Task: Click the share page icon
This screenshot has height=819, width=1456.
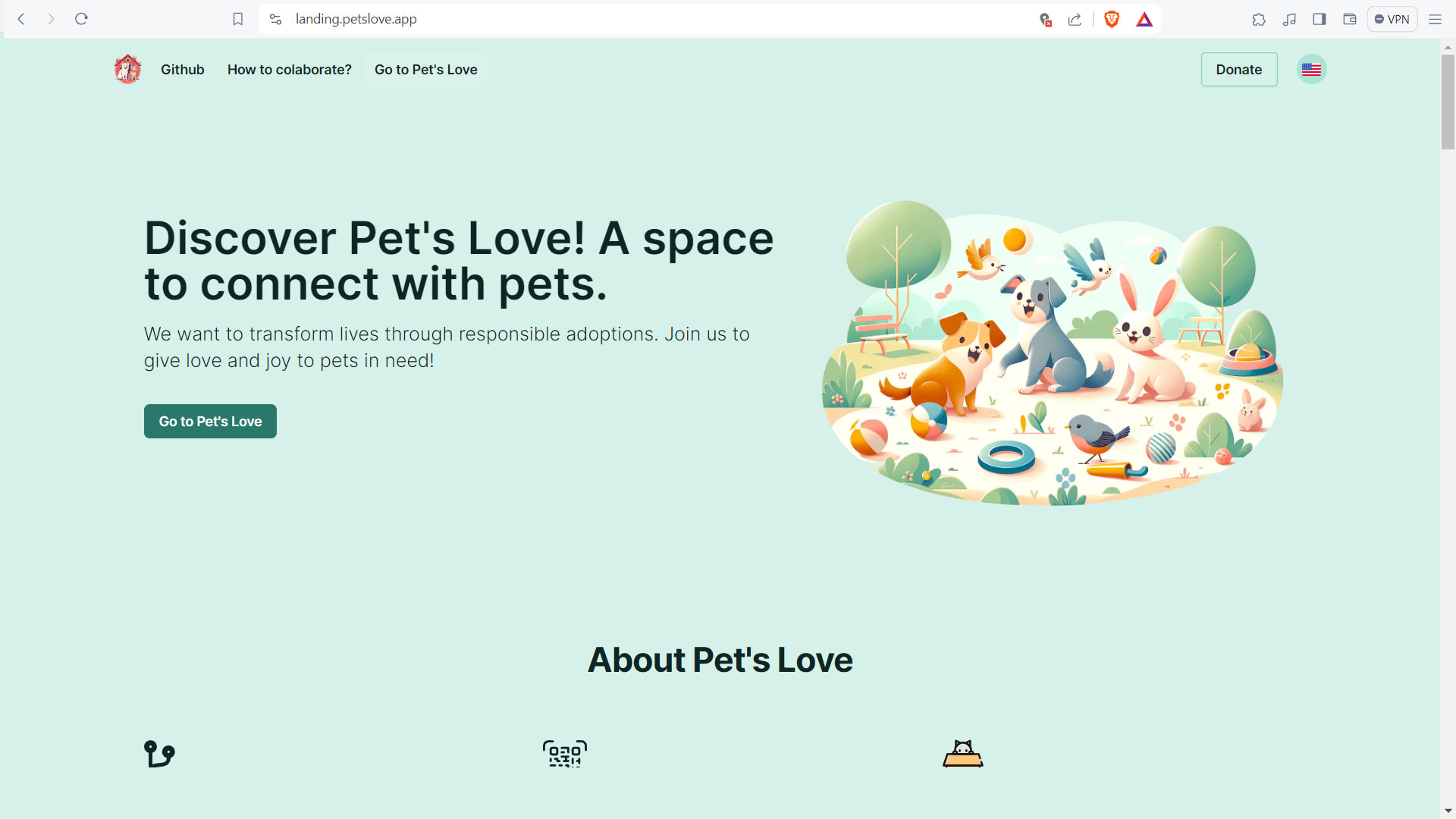Action: point(1075,19)
